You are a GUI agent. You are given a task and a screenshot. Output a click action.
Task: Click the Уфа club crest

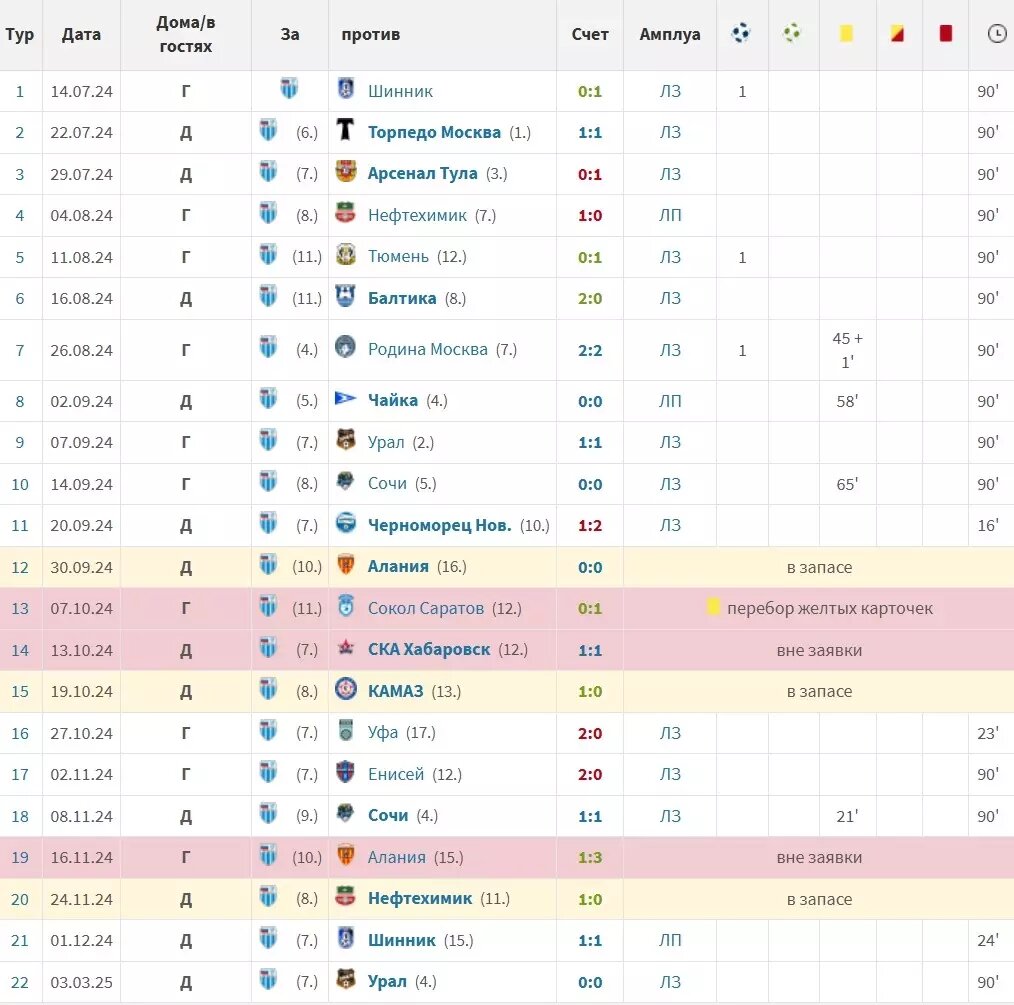(x=346, y=730)
